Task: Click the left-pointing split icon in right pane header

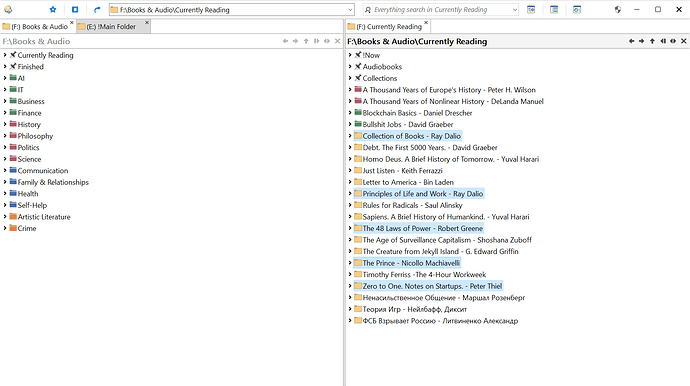Action: click(663, 41)
